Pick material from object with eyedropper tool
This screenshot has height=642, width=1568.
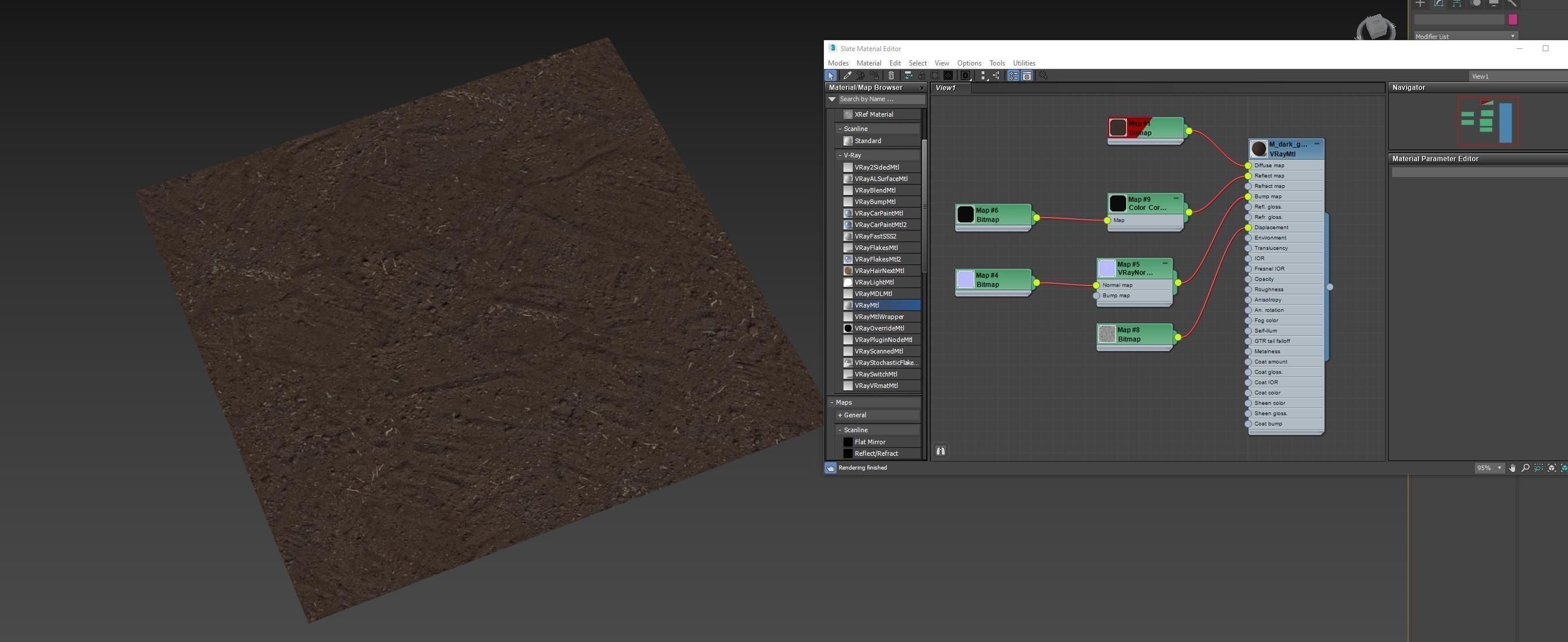[848, 75]
